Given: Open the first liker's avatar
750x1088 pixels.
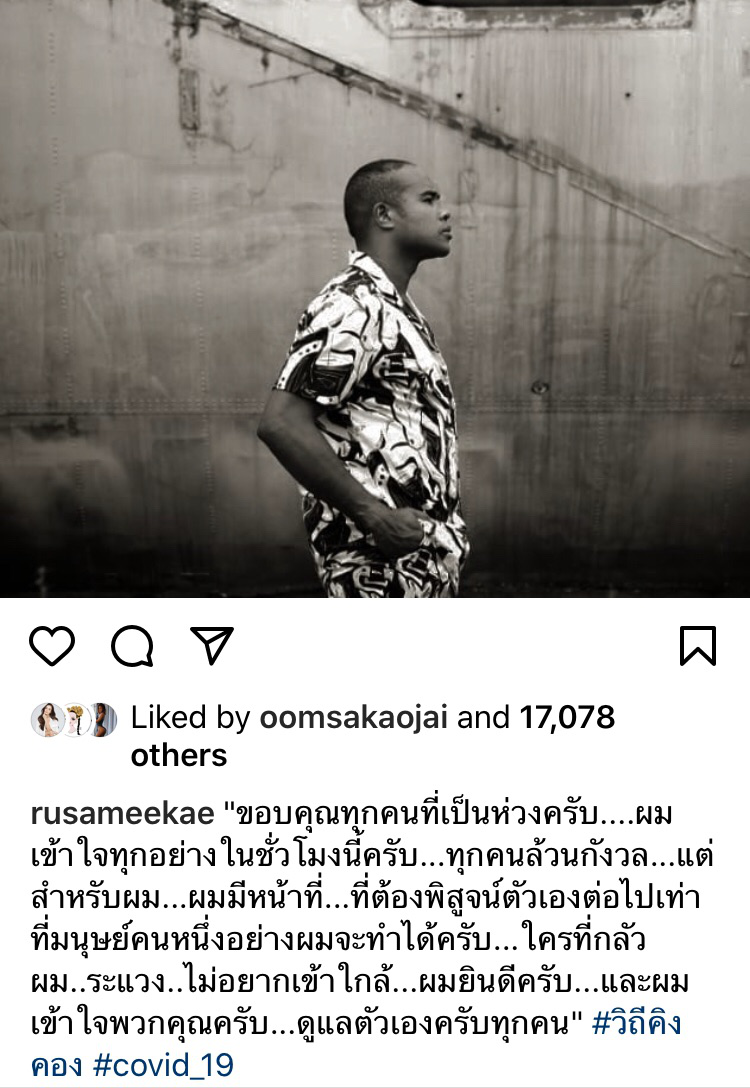Looking at the screenshot, I should (48, 719).
